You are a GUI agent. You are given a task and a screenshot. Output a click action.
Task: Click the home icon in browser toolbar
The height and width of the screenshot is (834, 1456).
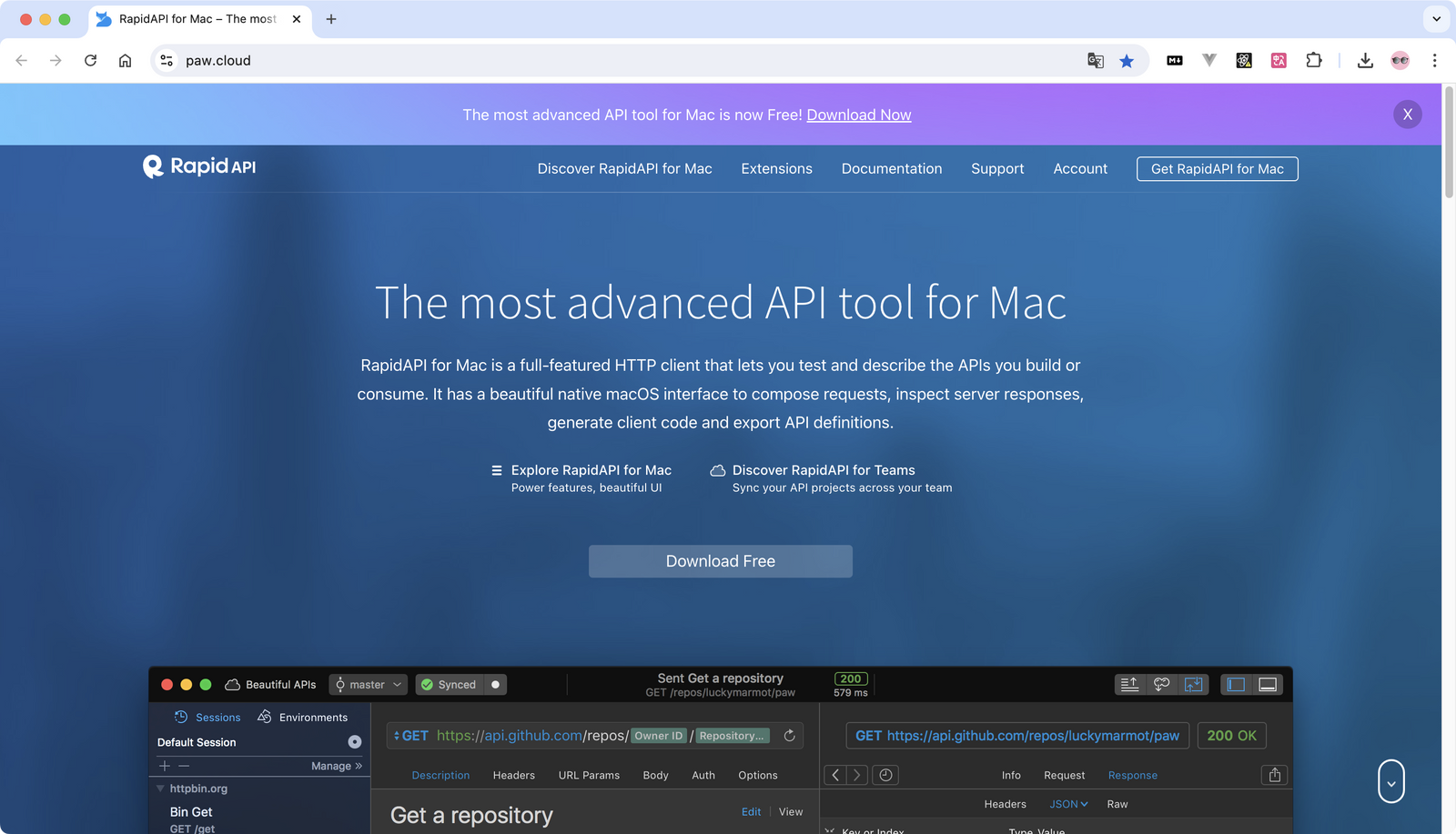pos(126,61)
